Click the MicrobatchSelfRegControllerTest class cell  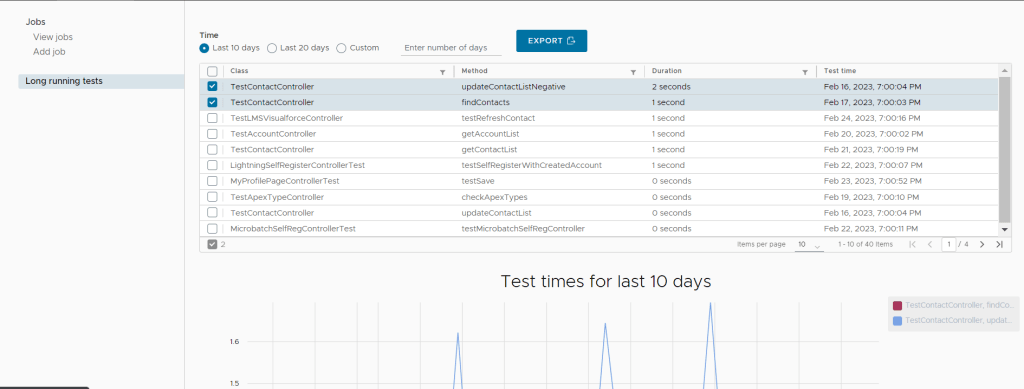pos(293,228)
